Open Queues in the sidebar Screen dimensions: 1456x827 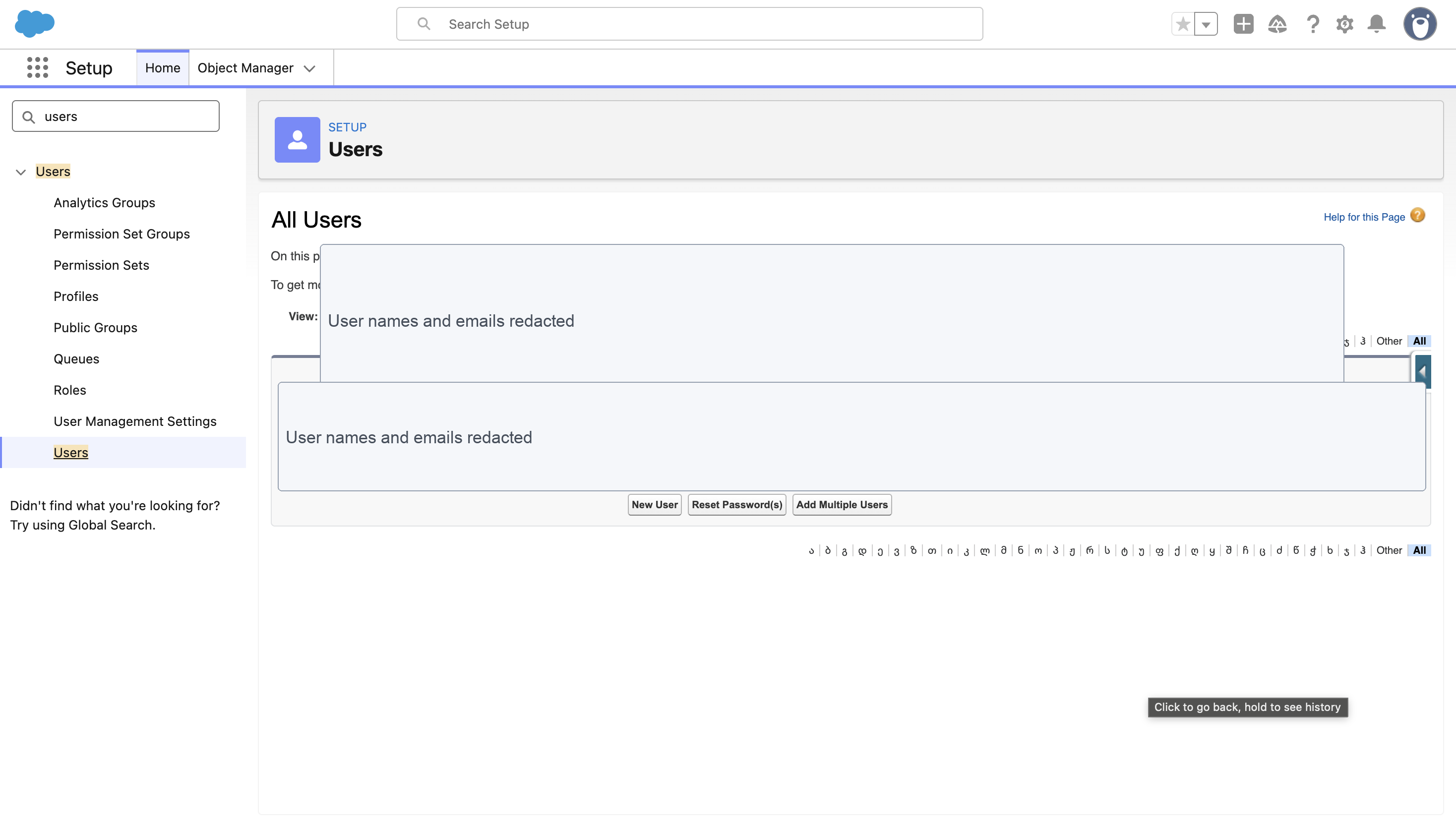(x=76, y=358)
